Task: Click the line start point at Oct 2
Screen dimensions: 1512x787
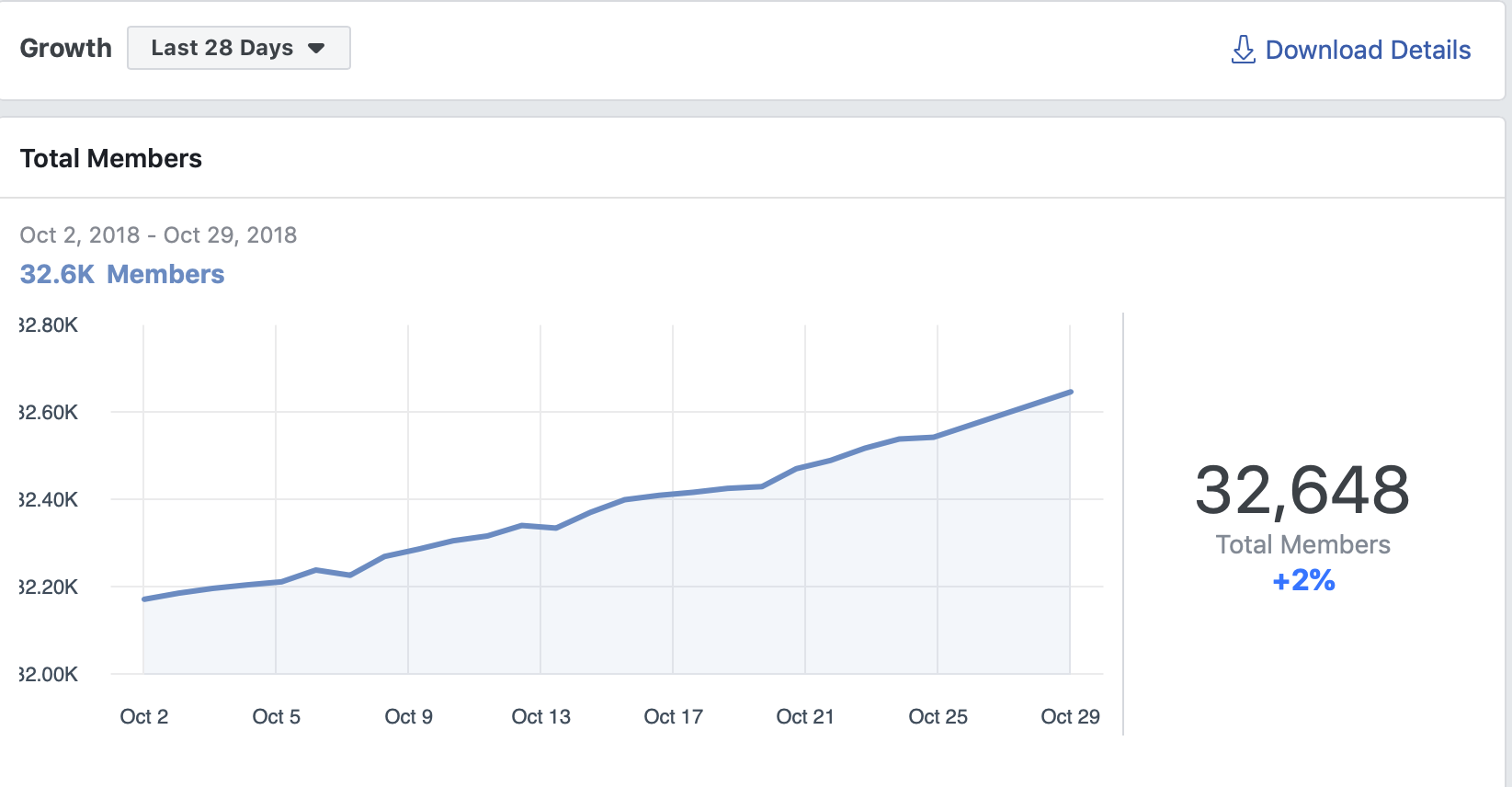Action: pyautogui.click(x=144, y=599)
